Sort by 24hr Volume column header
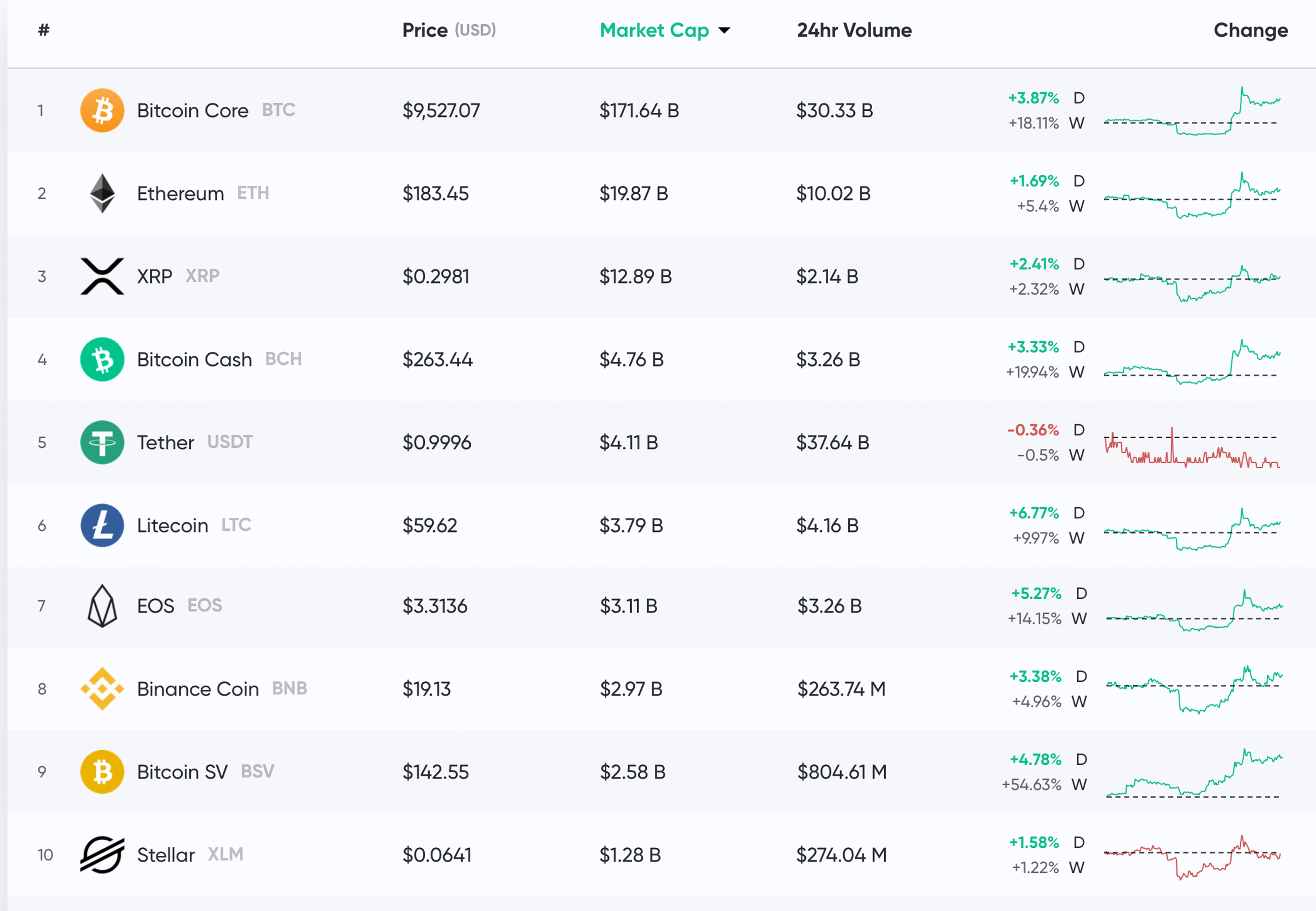This screenshot has width=1316, height=911. 854,30
